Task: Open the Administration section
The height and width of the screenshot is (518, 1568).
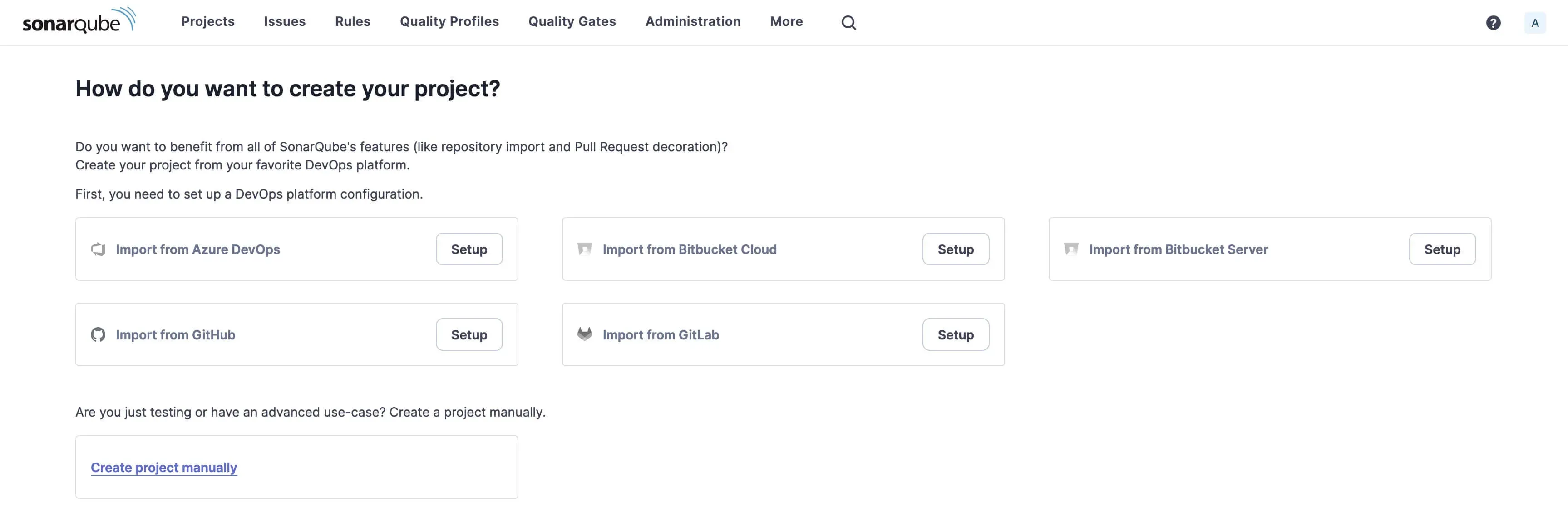Action: tap(693, 21)
